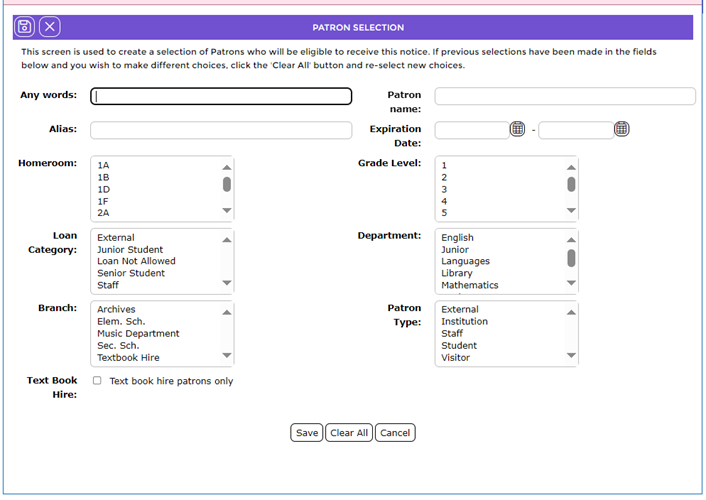Click Department list down arrow
Image resolution: width=706 pixels, height=500 pixels.
[571, 283]
